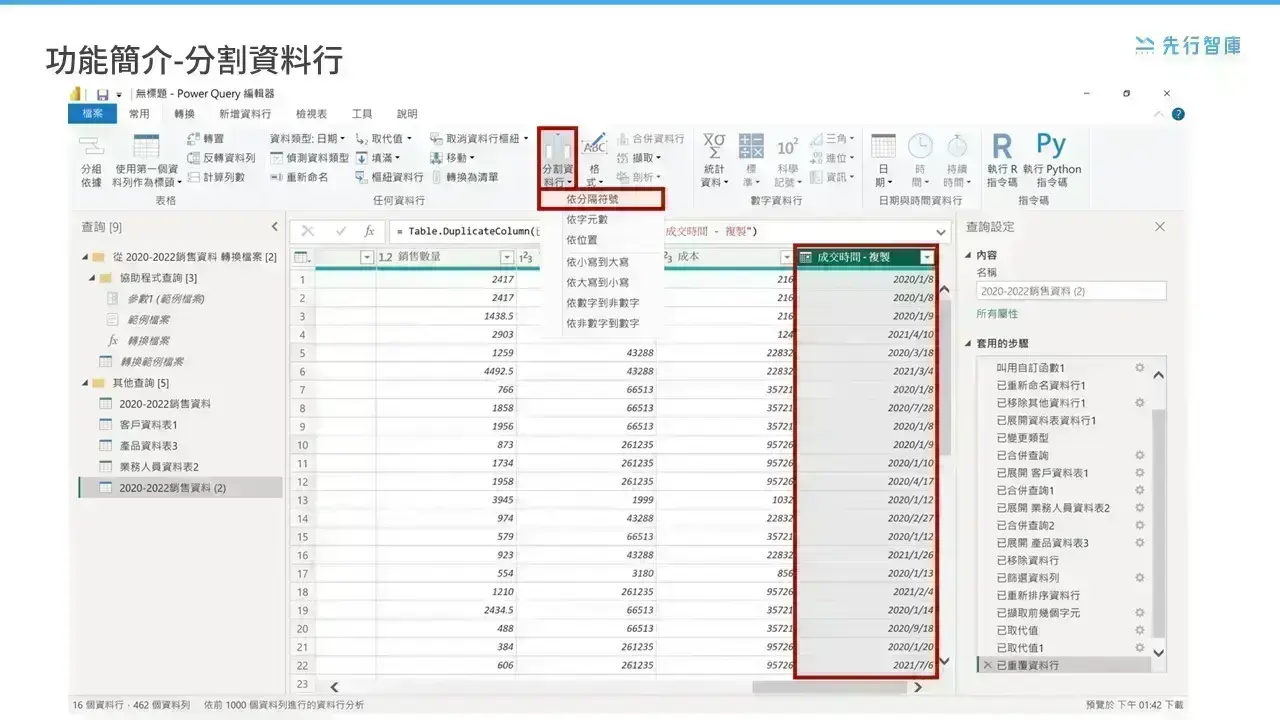
Task: Click the All Properties (所有屬性) link
Action: click(997, 313)
